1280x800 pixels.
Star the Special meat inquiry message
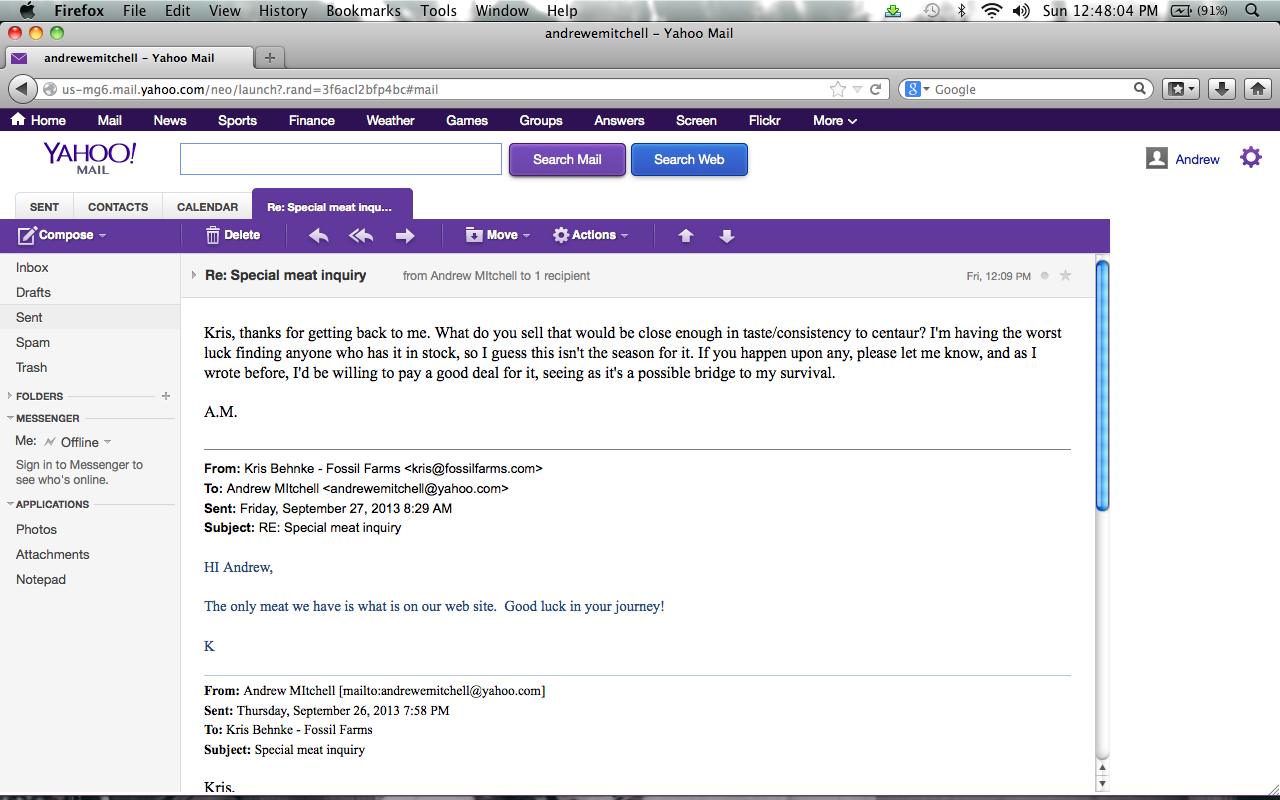[1065, 276]
